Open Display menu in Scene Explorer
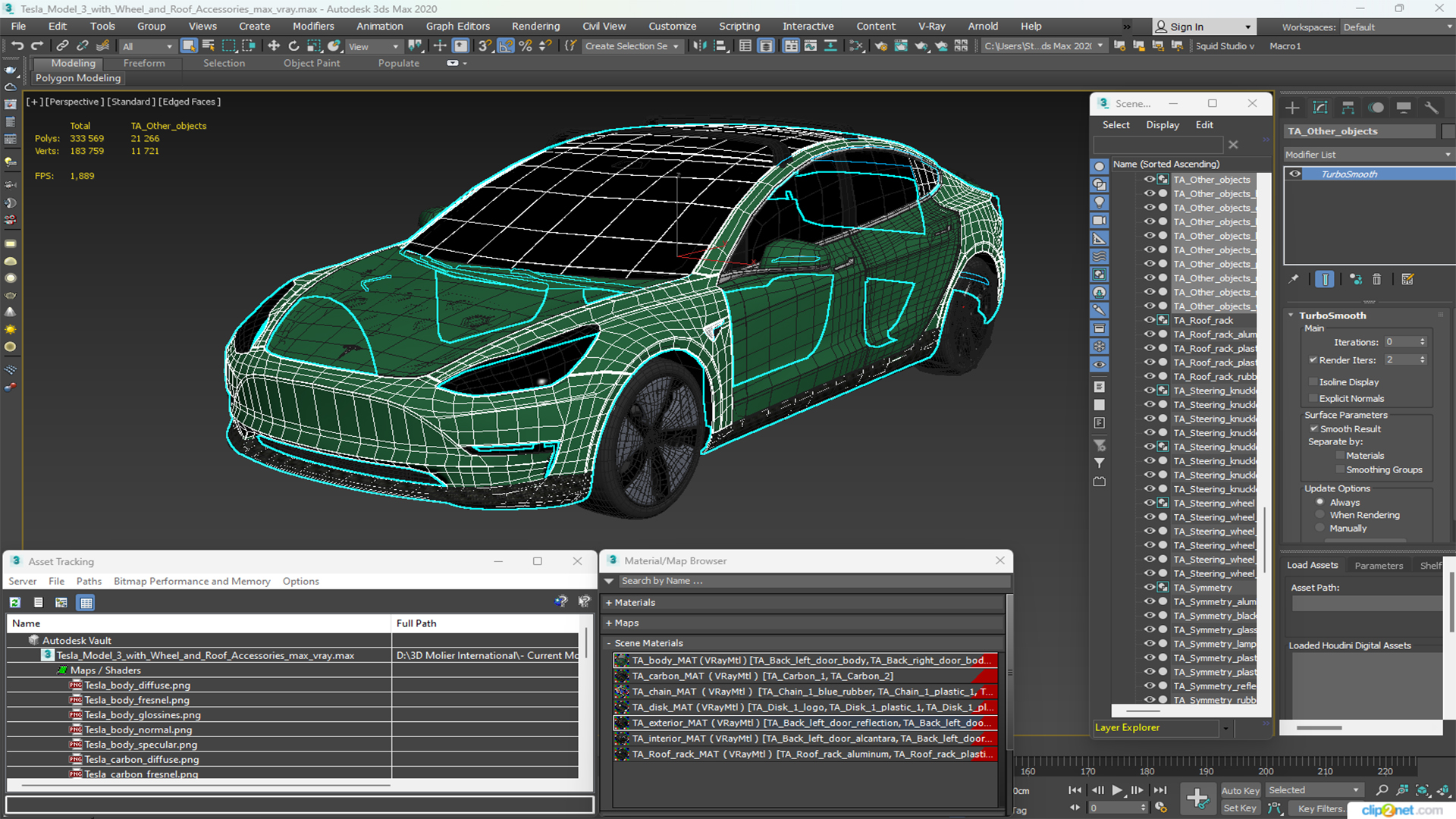The width and height of the screenshot is (1456, 819). pyautogui.click(x=1163, y=125)
